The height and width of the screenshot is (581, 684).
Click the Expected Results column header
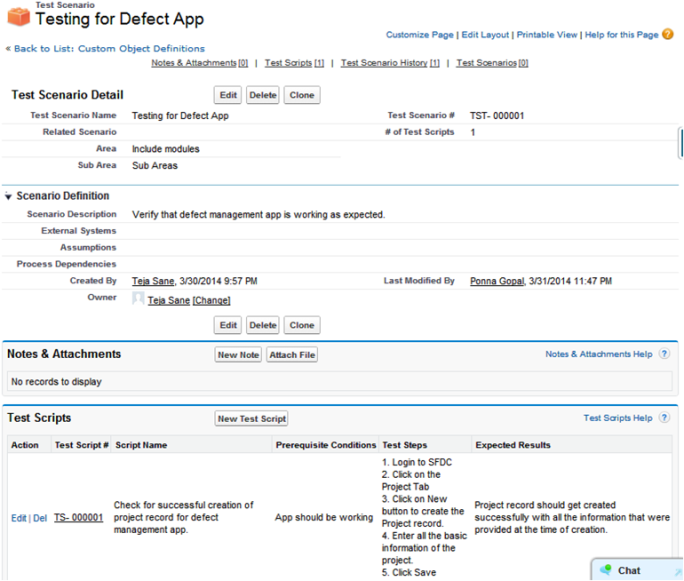(x=513, y=445)
